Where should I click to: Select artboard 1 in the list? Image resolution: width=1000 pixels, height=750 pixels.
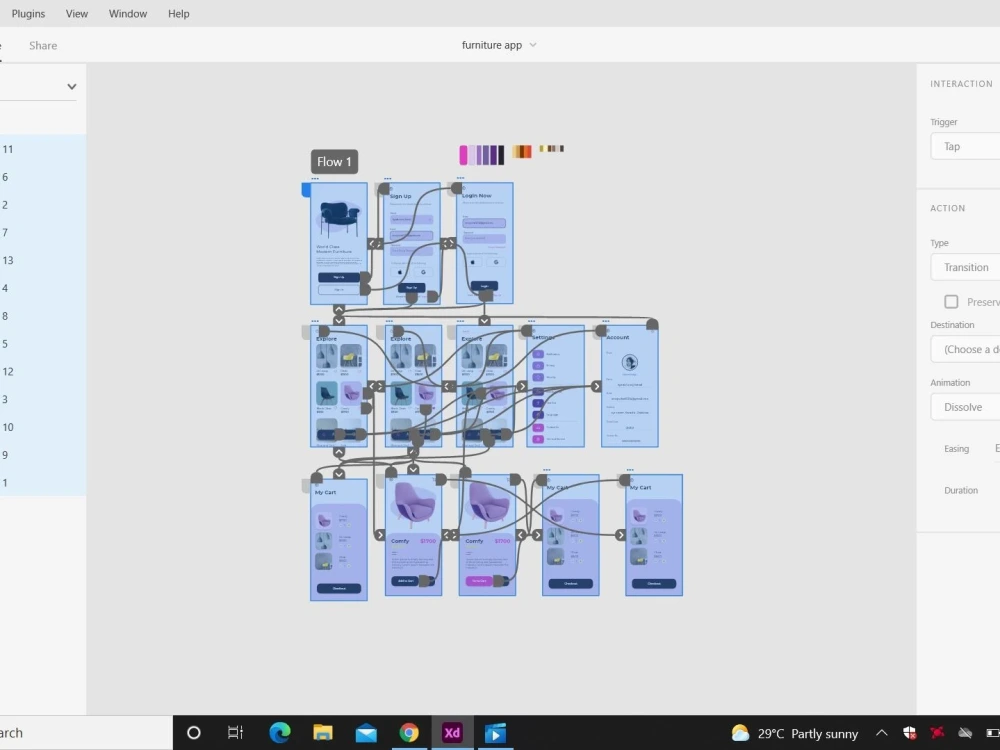(x=43, y=483)
